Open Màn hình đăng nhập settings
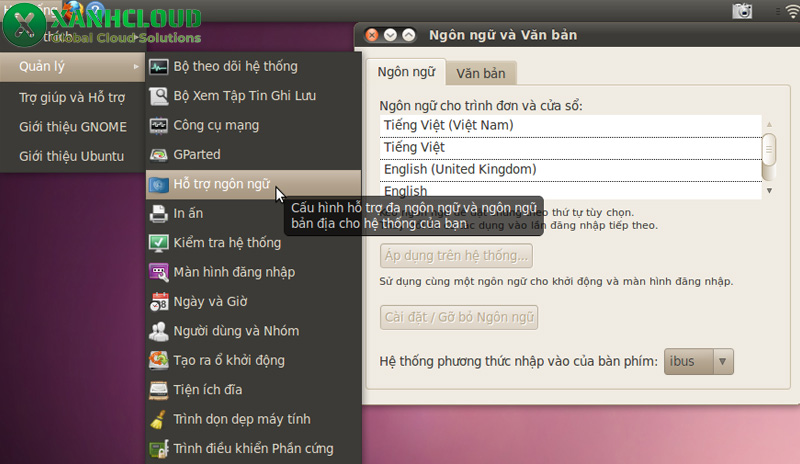Image resolution: width=800 pixels, height=464 pixels. pyautogui.click(x=254, y=273)
